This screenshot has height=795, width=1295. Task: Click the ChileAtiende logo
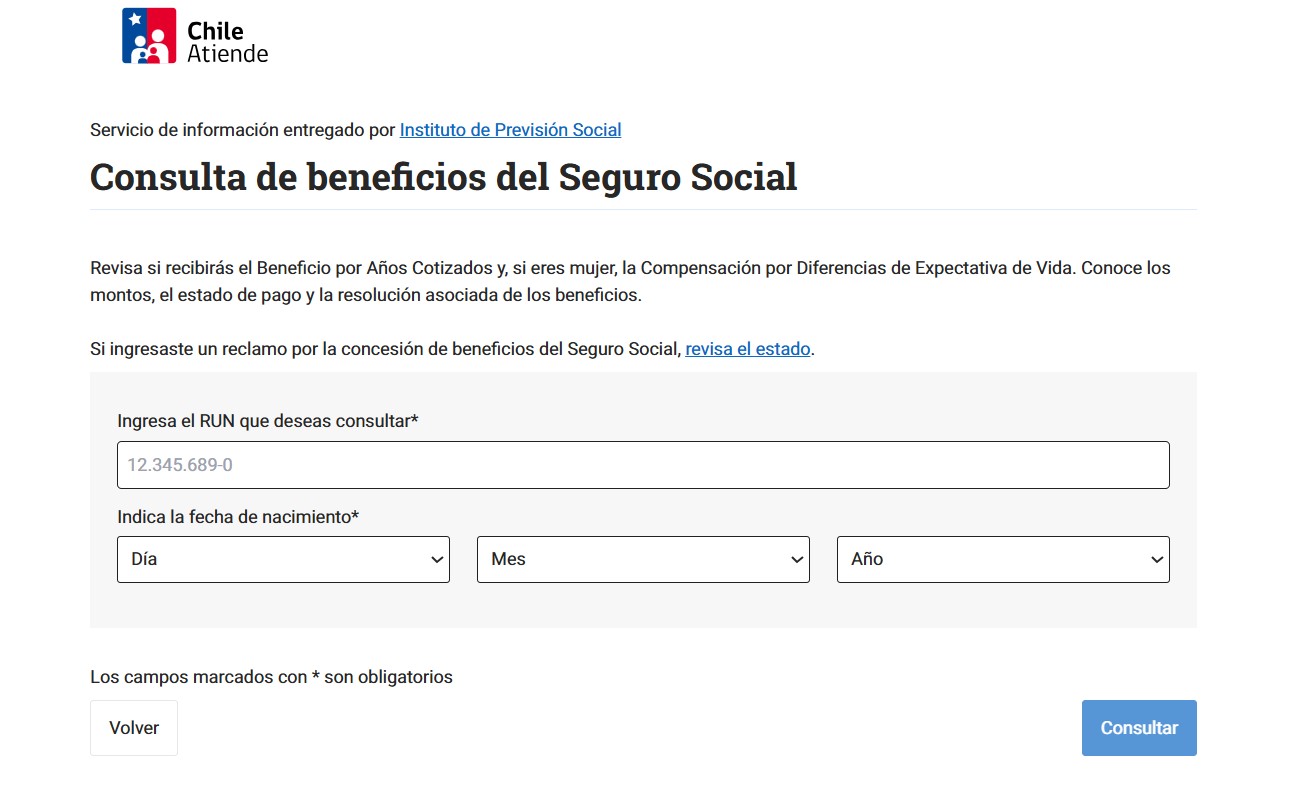[193, 38]
